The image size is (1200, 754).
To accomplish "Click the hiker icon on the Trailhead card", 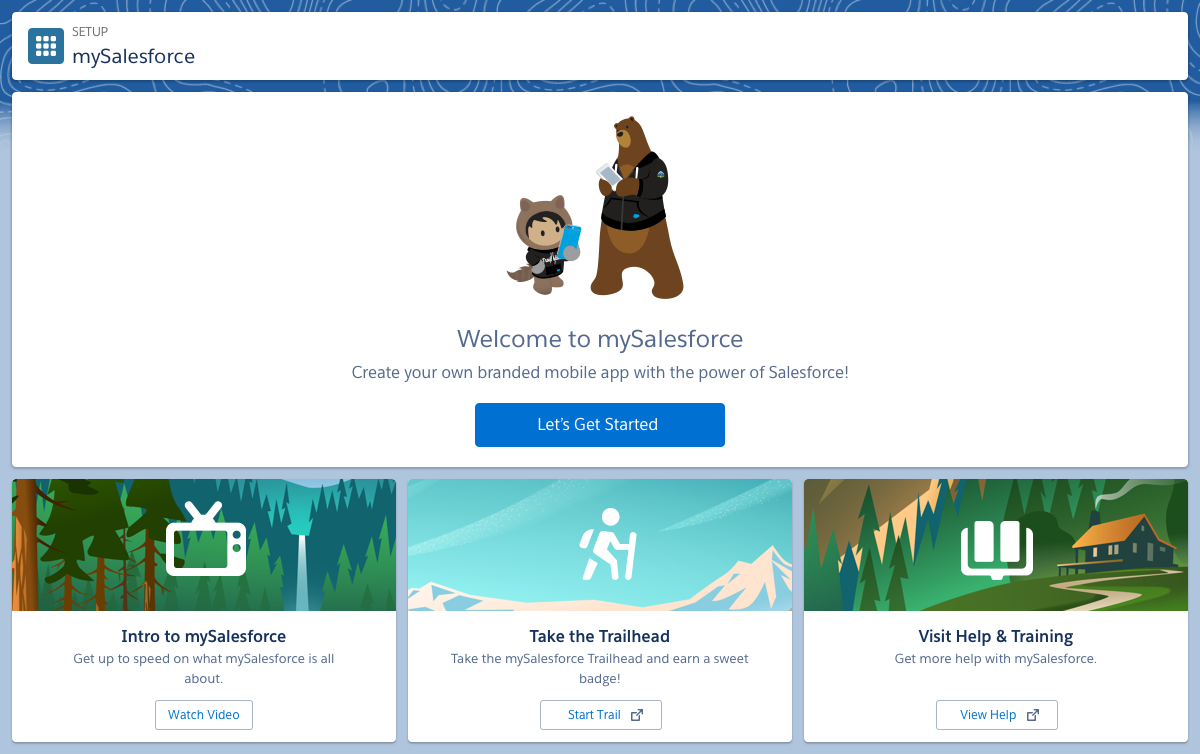I will point(607,544).
